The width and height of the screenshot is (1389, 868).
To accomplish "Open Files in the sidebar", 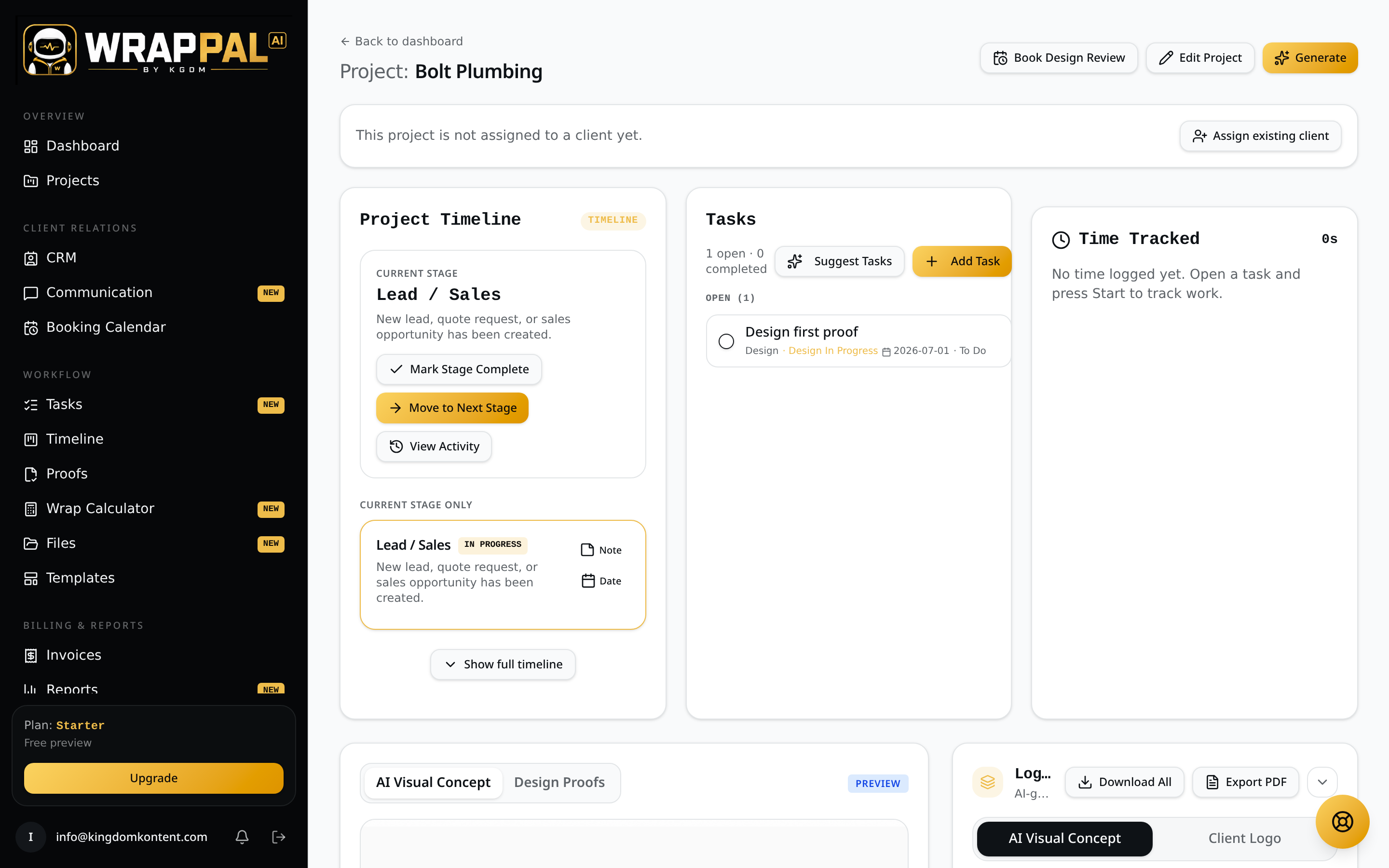I will point(154,543).
